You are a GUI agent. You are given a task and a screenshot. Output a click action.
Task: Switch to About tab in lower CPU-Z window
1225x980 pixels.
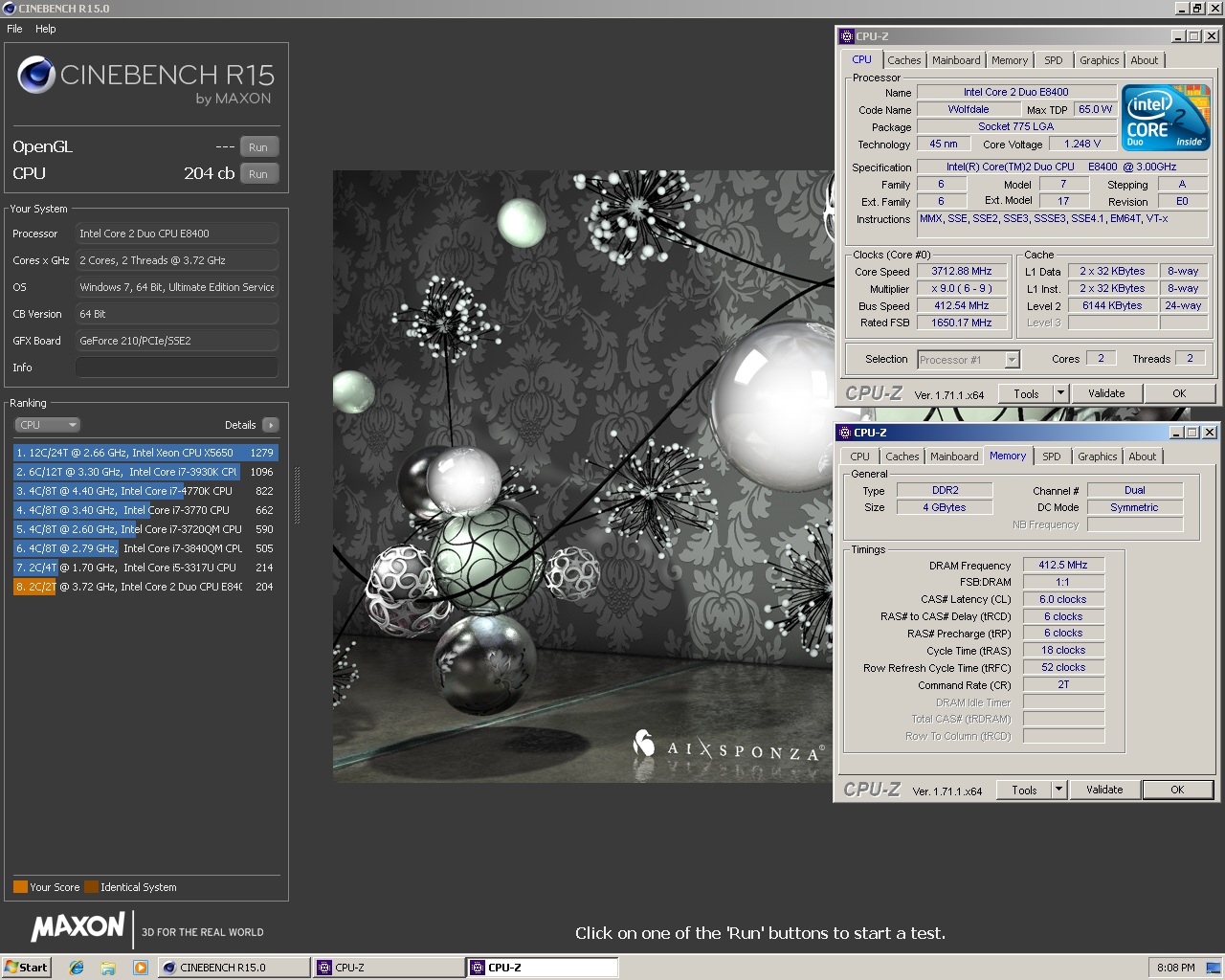[x=1143, y=457]
